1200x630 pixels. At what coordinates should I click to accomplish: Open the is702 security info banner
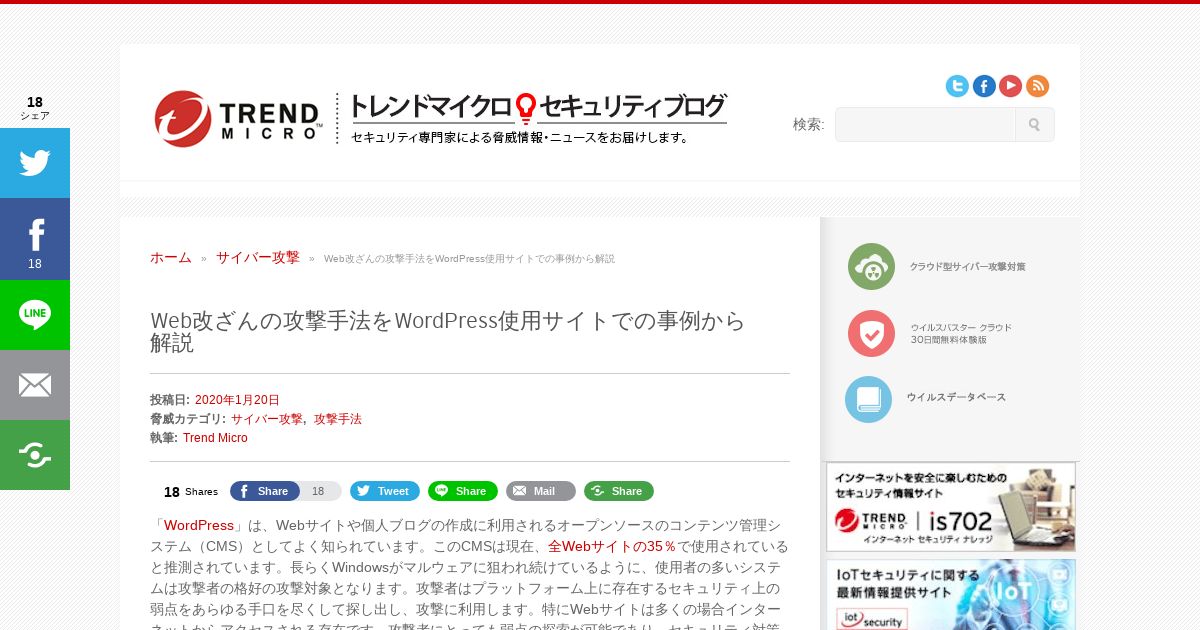951,507
